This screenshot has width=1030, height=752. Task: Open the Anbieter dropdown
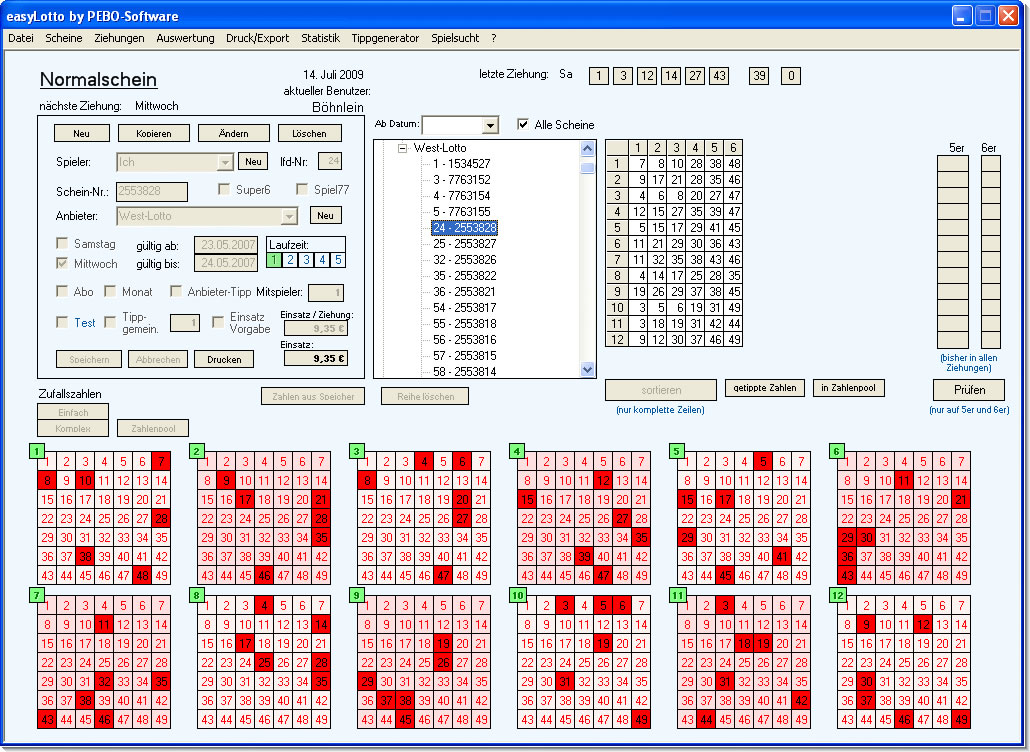pyautogui.click(x=289, y=216)
